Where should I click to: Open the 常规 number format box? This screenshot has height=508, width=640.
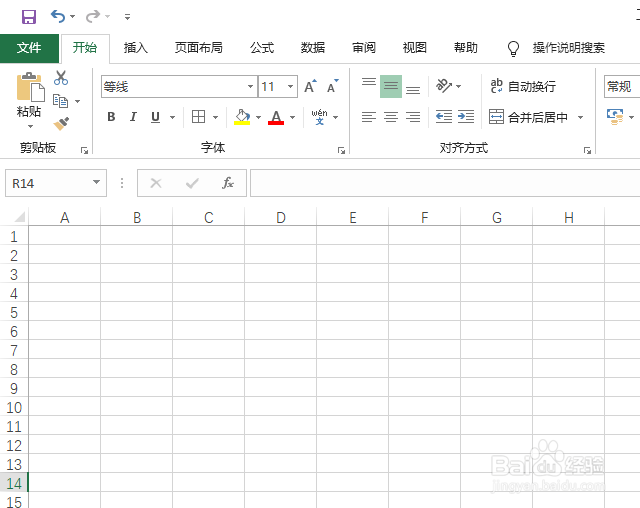click(x=622, y=87)
